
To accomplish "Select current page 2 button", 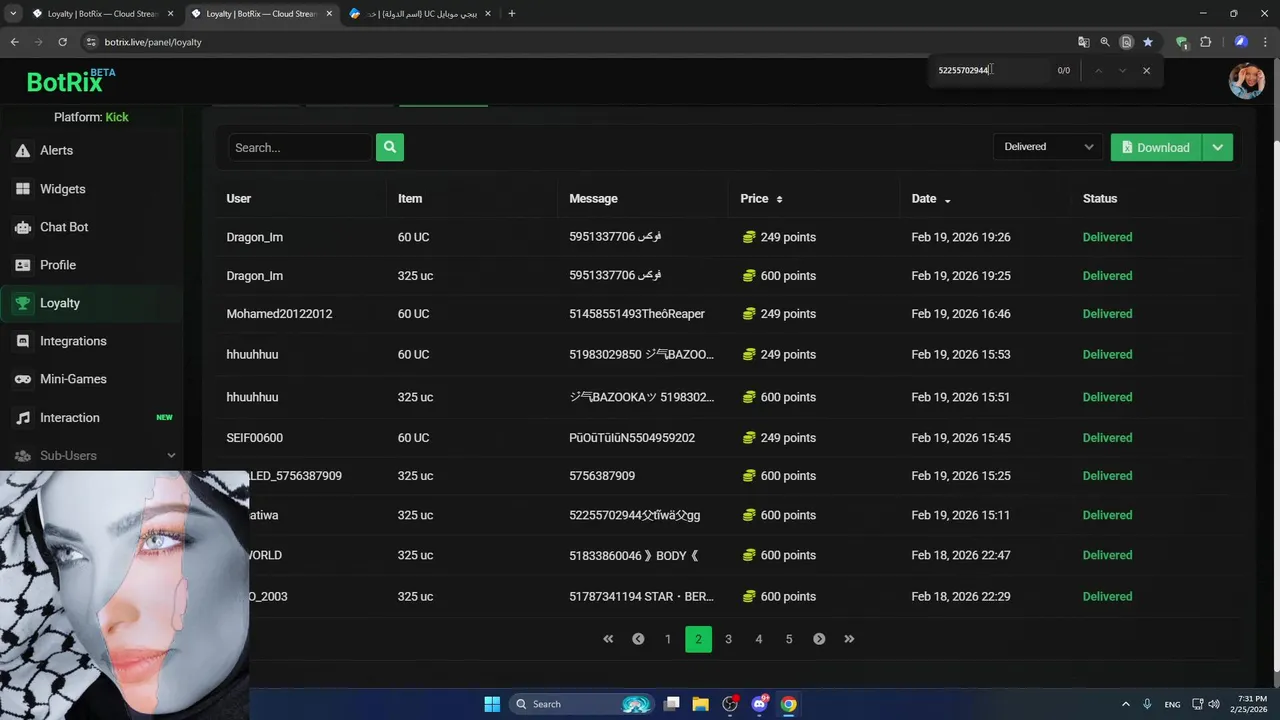I will tap(698, 639).
